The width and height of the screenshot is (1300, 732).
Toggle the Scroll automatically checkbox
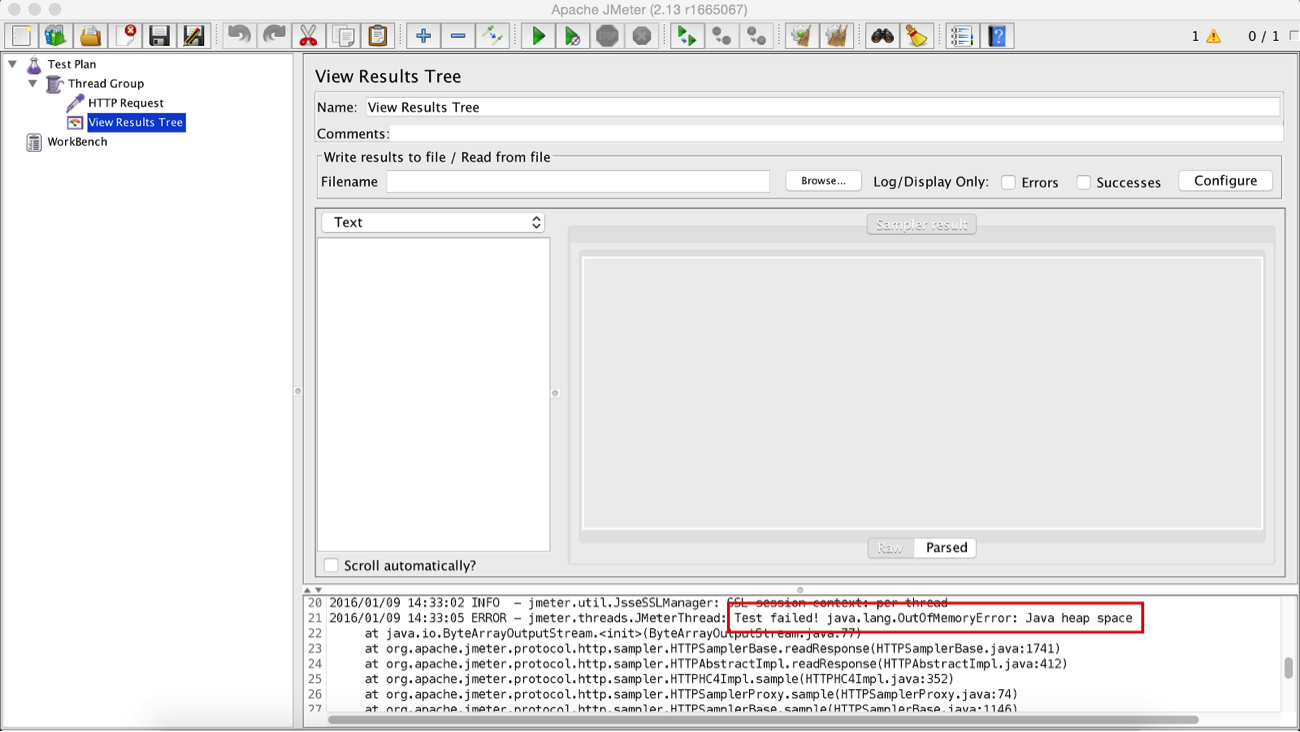point(331,565)
